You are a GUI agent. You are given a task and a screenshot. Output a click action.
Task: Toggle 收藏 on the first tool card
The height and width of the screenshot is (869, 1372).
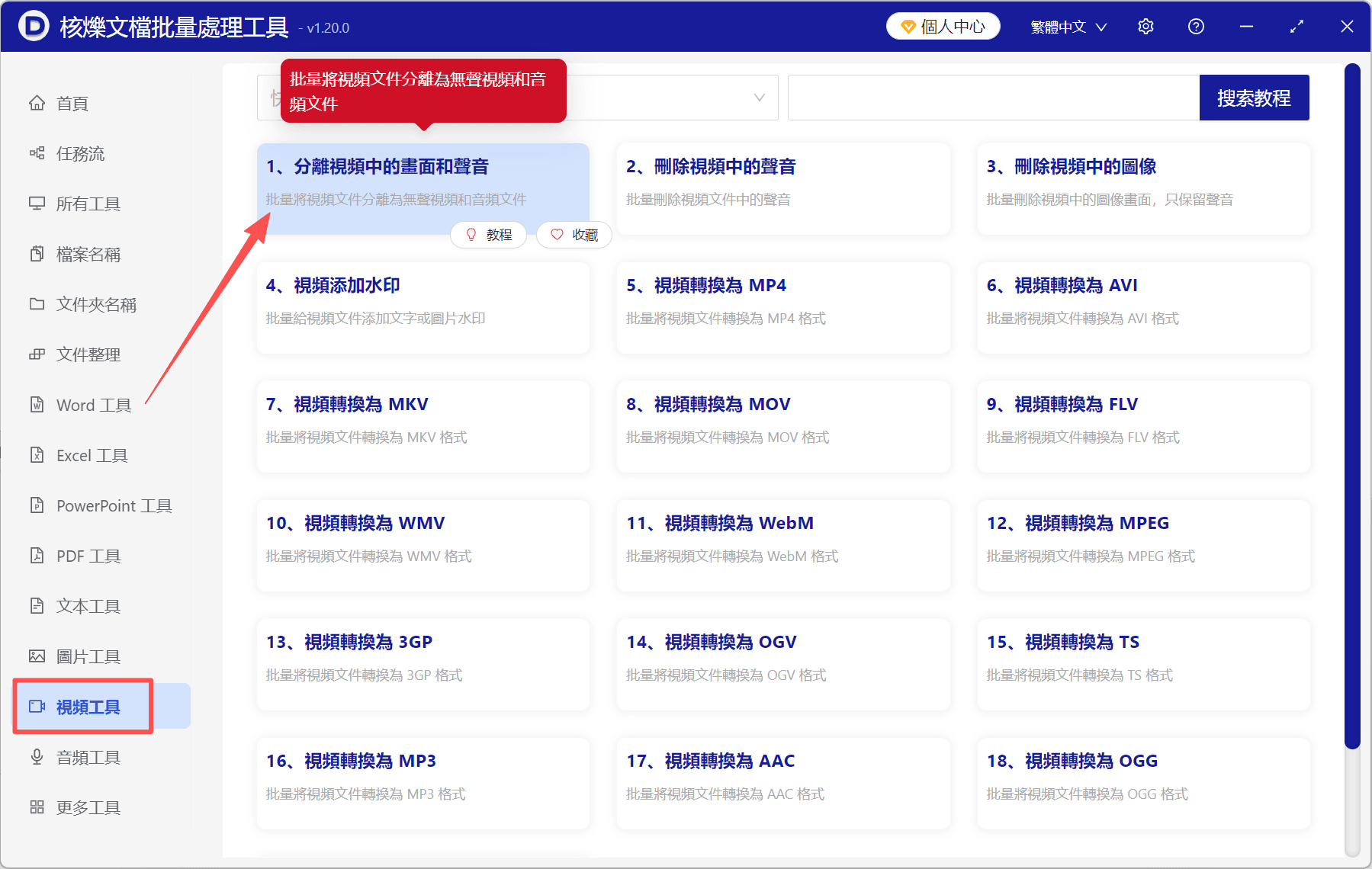click(574, 235)
